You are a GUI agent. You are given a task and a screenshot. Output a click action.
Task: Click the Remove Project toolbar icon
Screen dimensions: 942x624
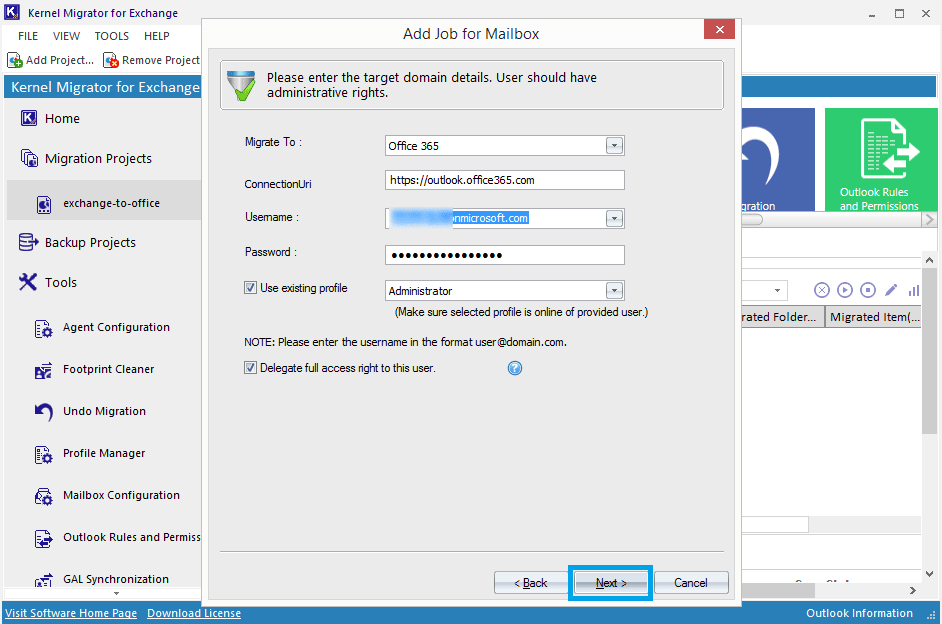[111, 60]
